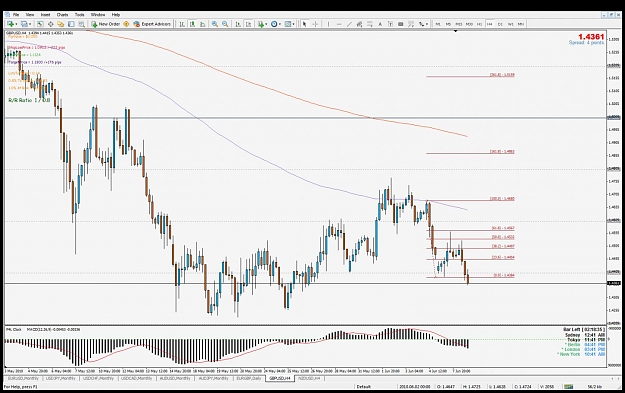Click the R/R Ratio text on chart
Viewport: 625px width, 393px height.
(29, 100)
